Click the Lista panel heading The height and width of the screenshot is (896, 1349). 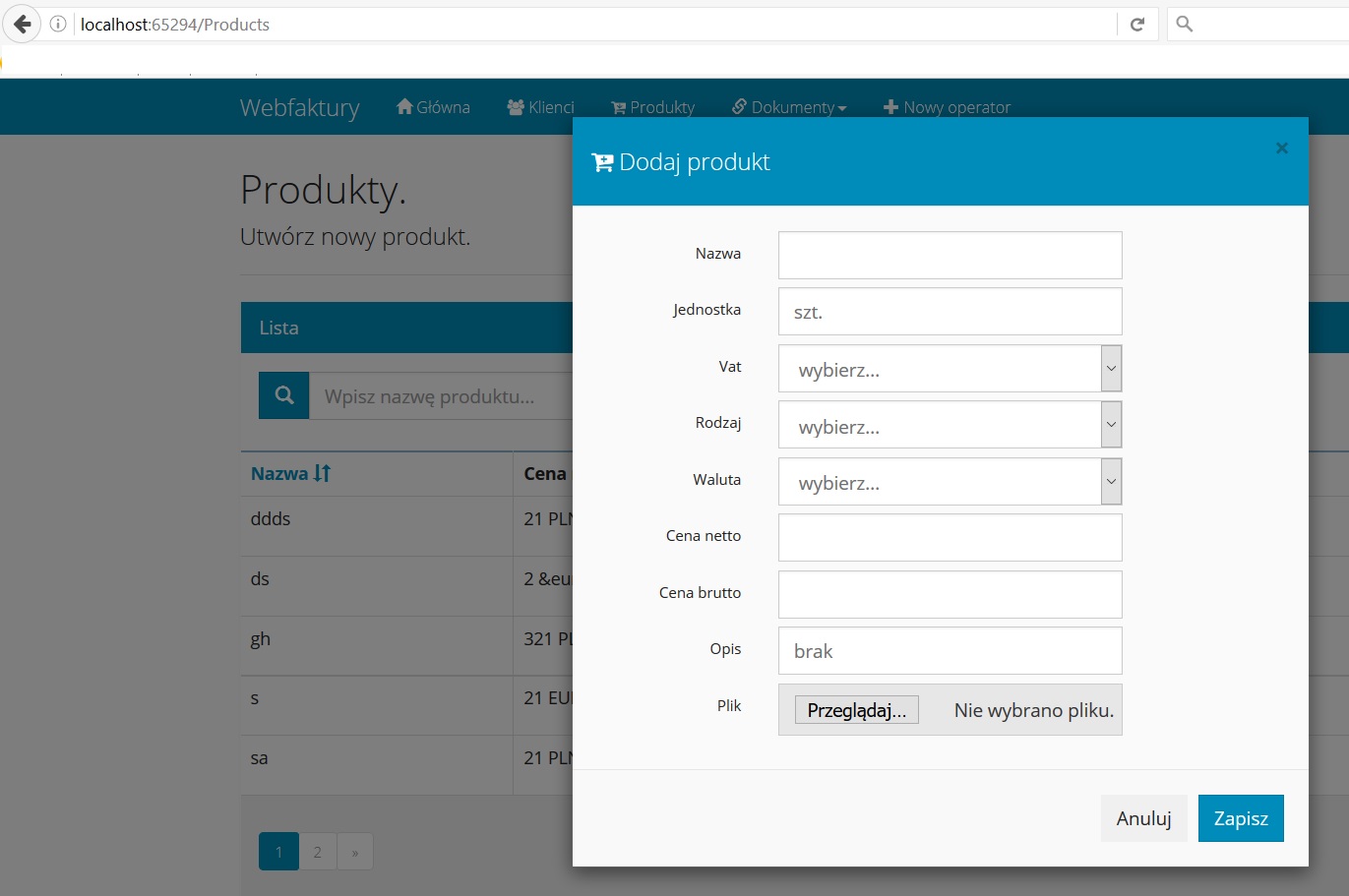click(278, 328)
